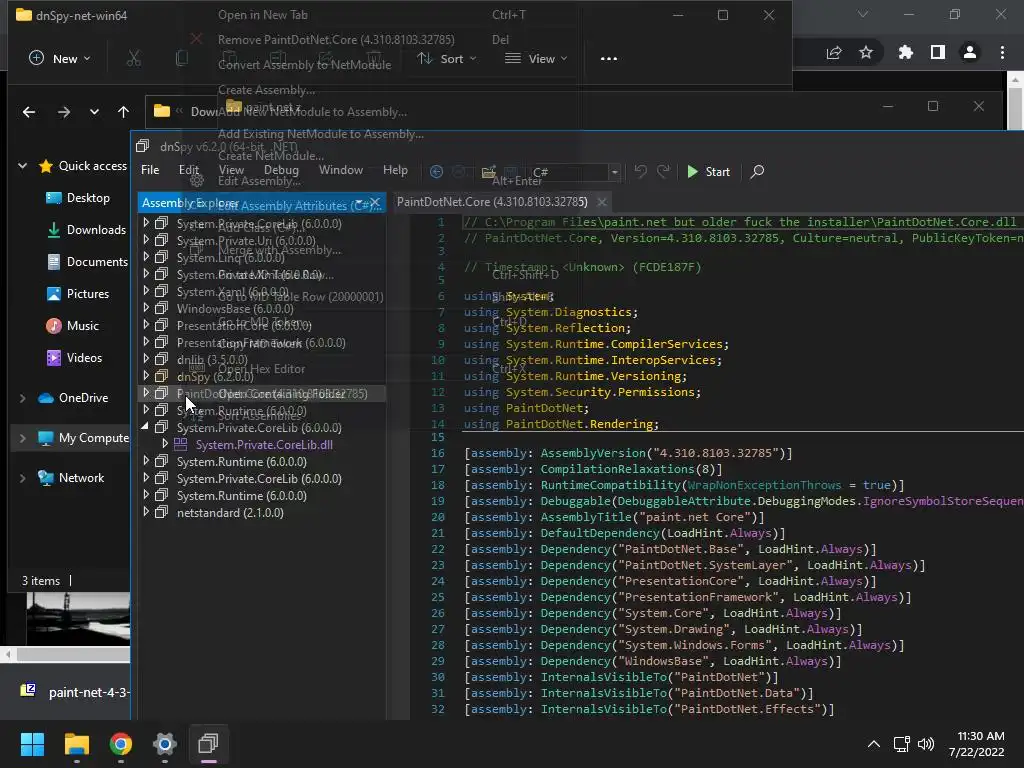Select WindowsBase (6.0.0.0) in Assembly Explorer

pos(235,309)
